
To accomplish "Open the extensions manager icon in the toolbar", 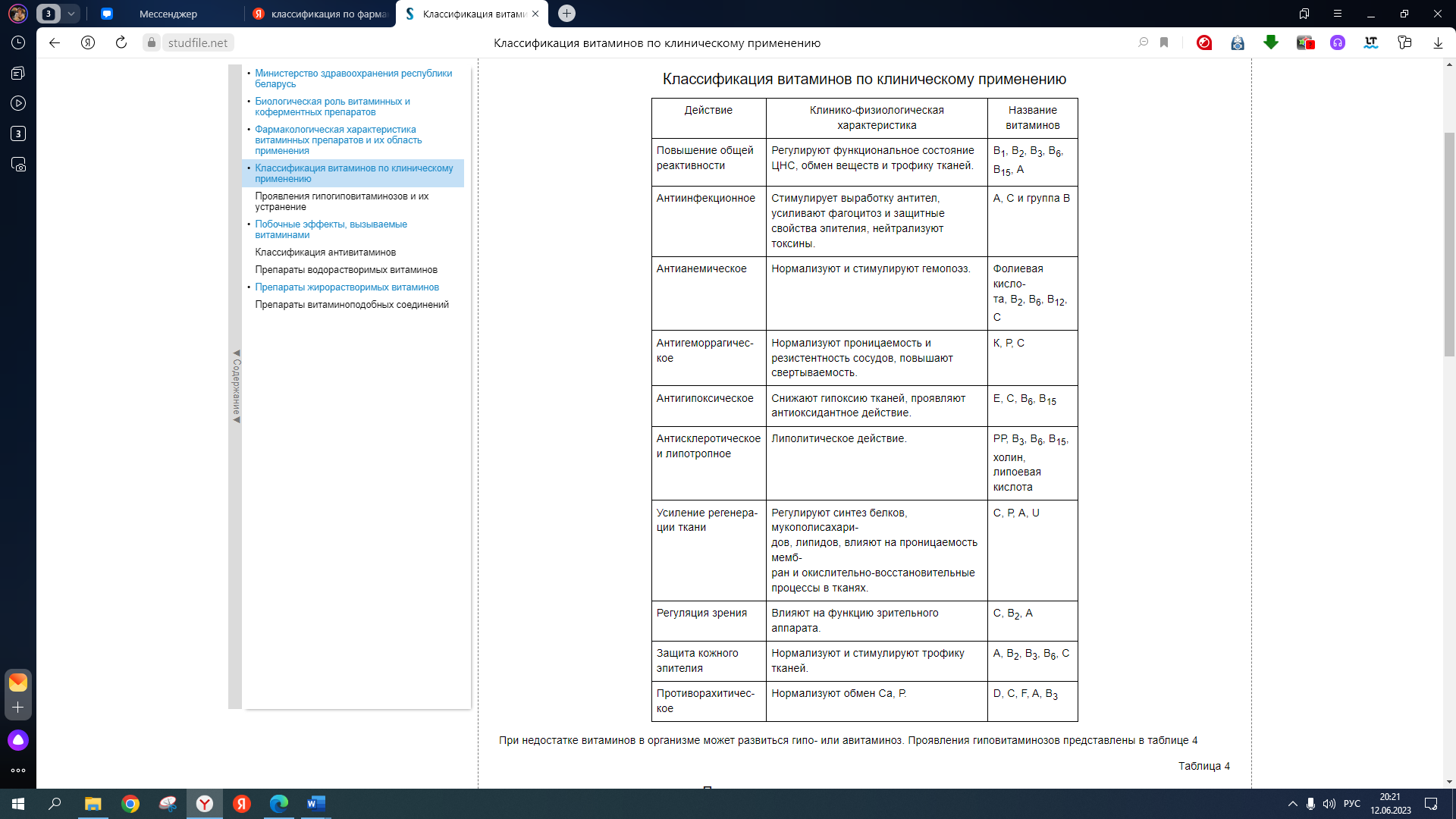I will (1404, 43).
